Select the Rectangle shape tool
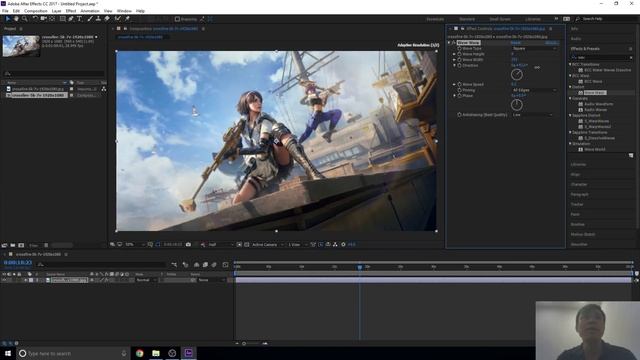The image size is (640, 360). coord(62,19)
